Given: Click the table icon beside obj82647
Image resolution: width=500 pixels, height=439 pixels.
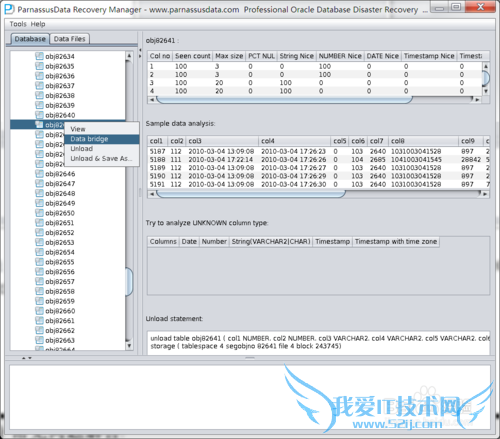Looking at the screenshot, I should point(39,183).
